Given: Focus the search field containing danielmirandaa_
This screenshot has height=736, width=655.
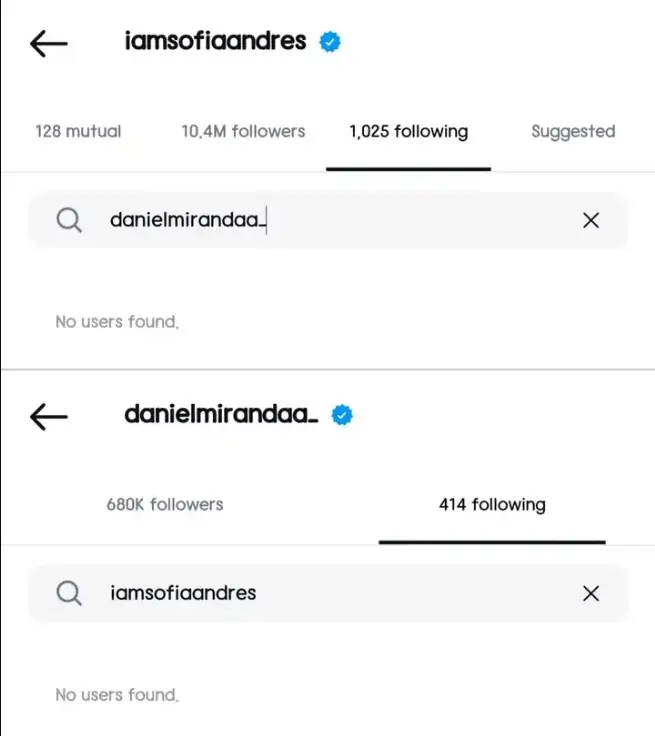Looking at the screenshot, I should pos(328,220).
